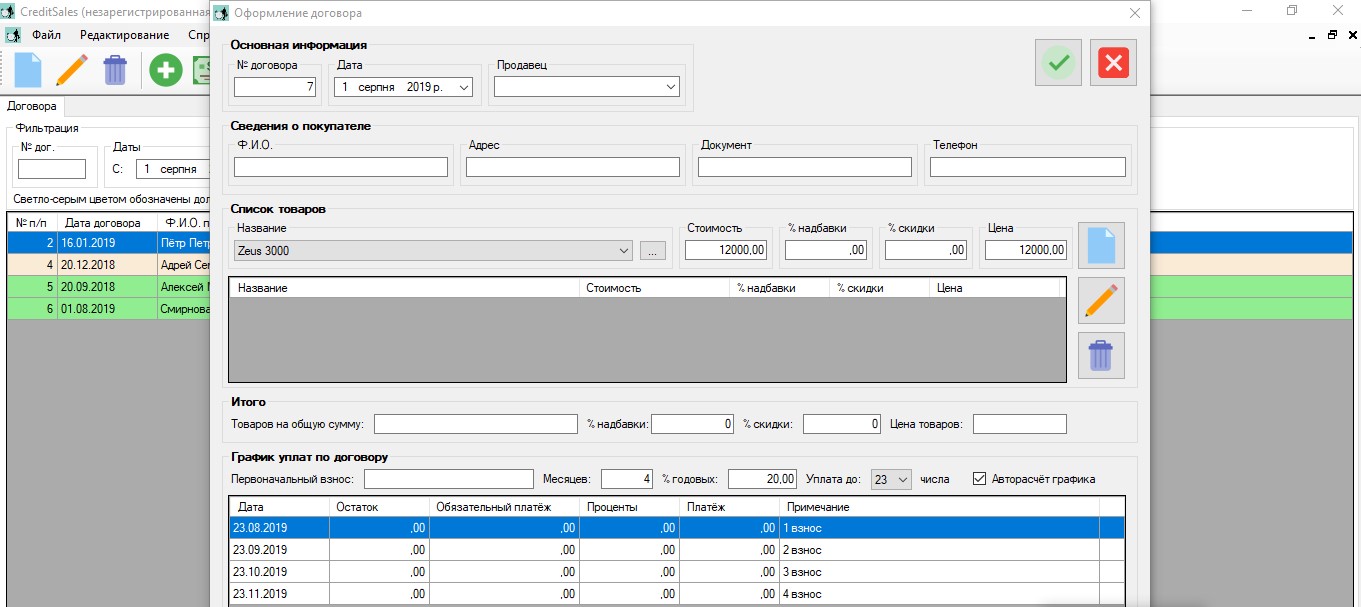Expand the Дата calendar picker
1361x607 pixels.
point(463,88)
